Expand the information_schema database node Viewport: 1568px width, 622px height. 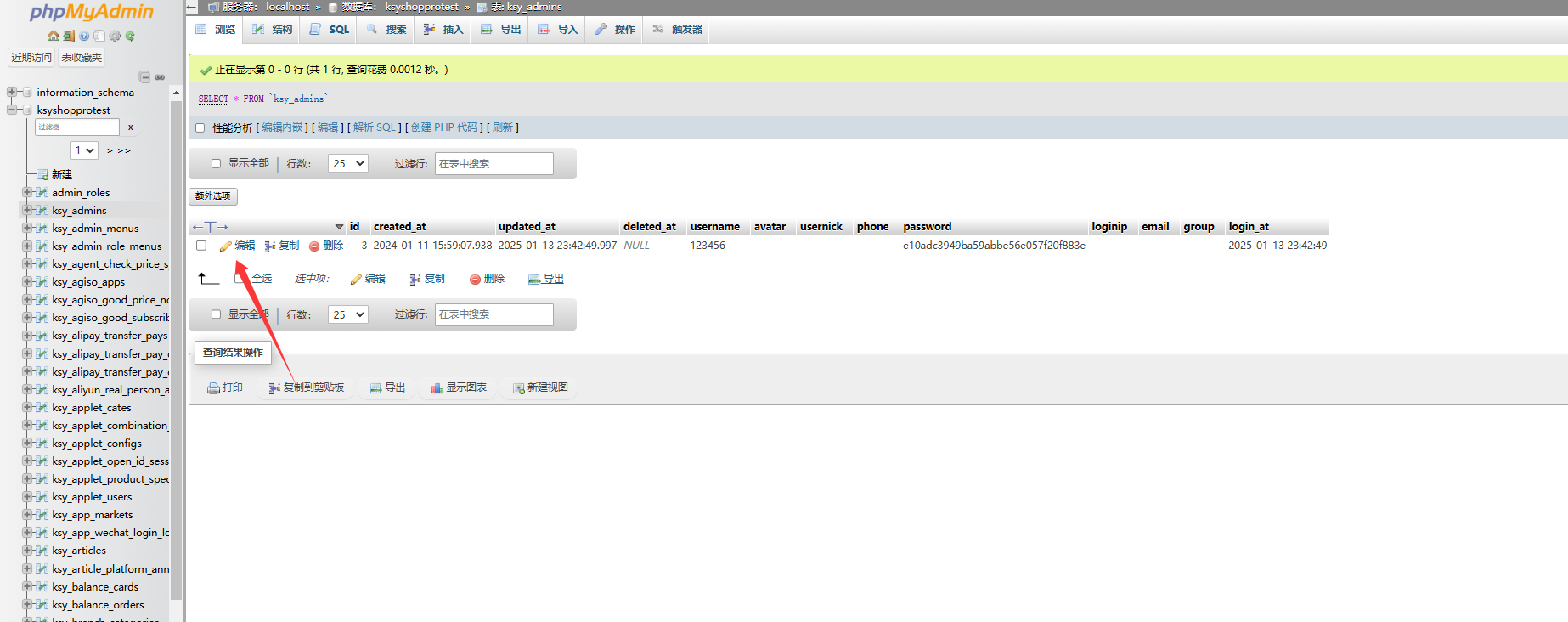(12, 92)
